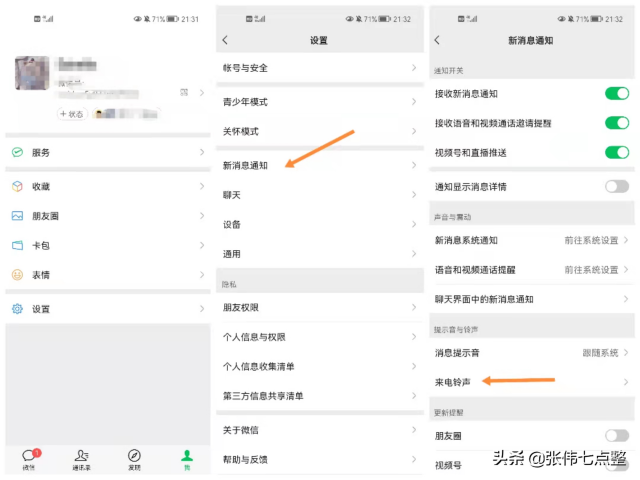Open the profile avatar picture
Viewport: 640px width, 480px height.
coord(32,73)
